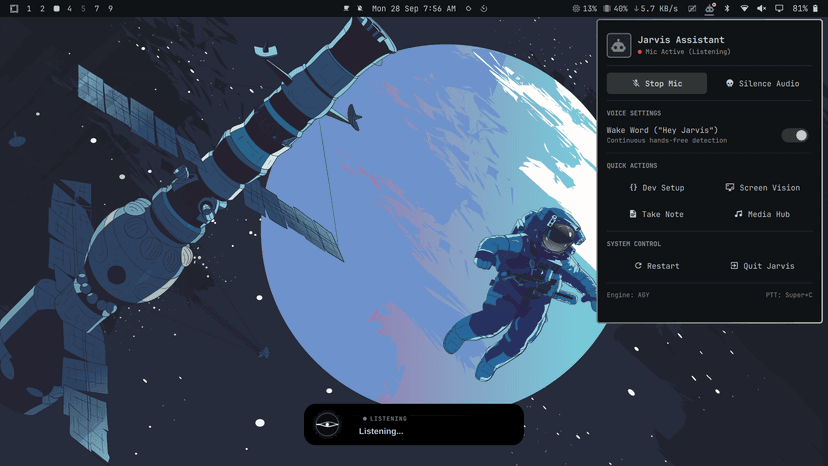Restart Jarvis from System Control
828x466 pixels.
click(x=656, y=266)
